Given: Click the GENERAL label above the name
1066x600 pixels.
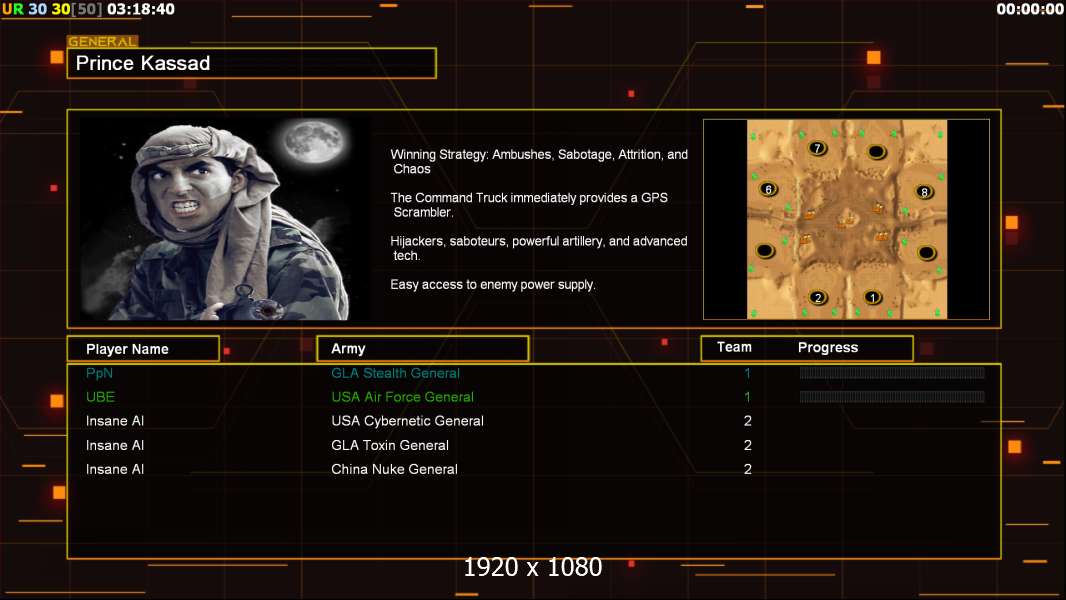Looking at the screenshot, I should (x=103, y=41).
